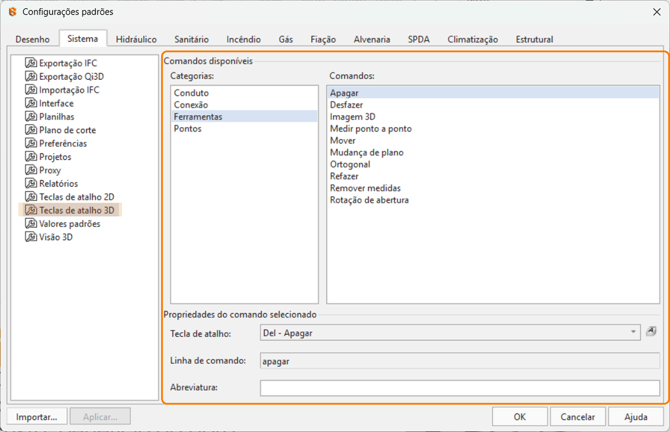The height and width of the screenshot is (432, 670).
Task: Click the Importação IFC tree icon
Action: [31, 90]
